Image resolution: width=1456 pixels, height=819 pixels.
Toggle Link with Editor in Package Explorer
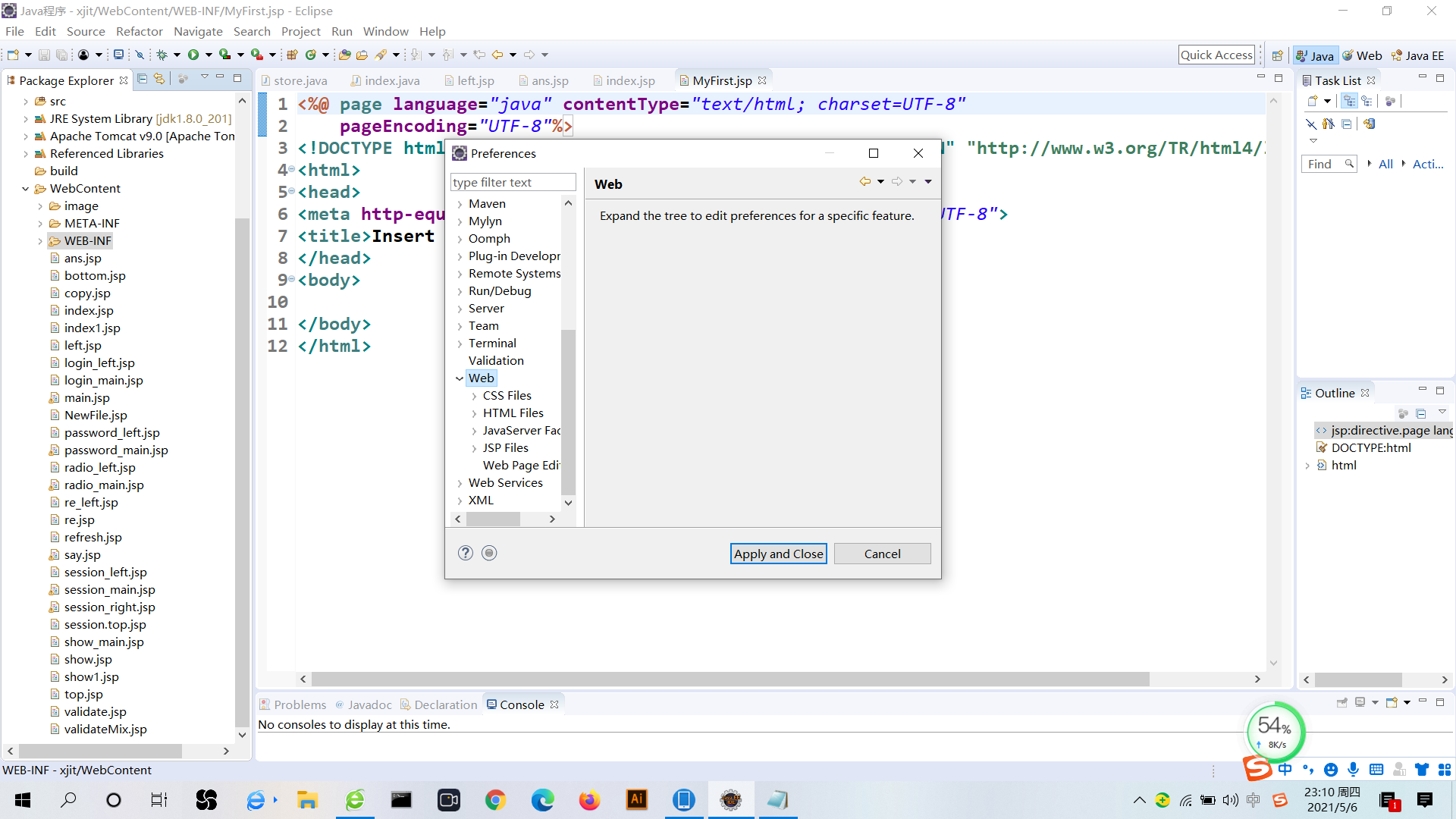point(158,79)
